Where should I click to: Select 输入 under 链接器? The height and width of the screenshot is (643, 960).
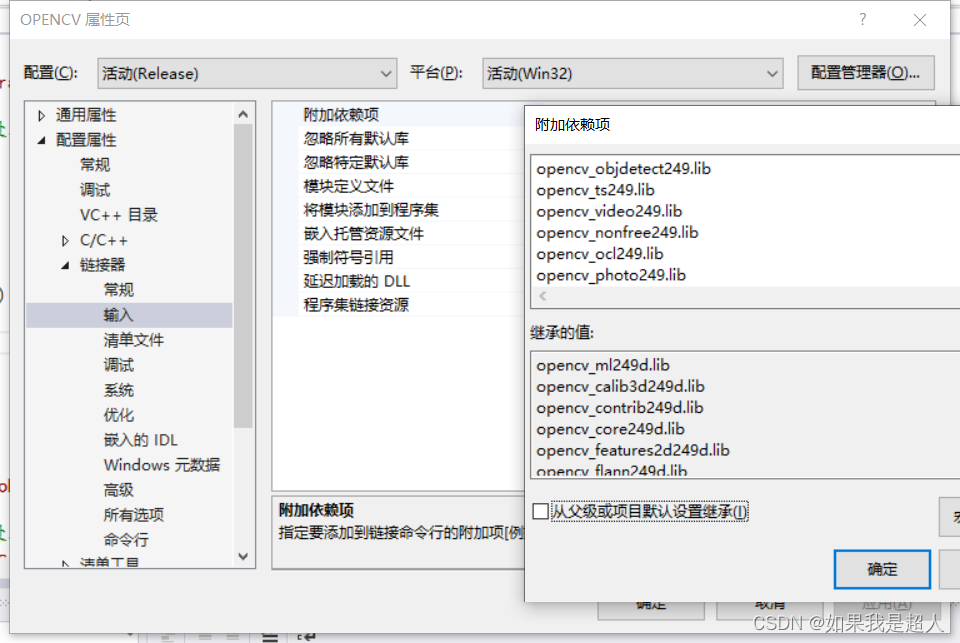(x=119, y=315)
